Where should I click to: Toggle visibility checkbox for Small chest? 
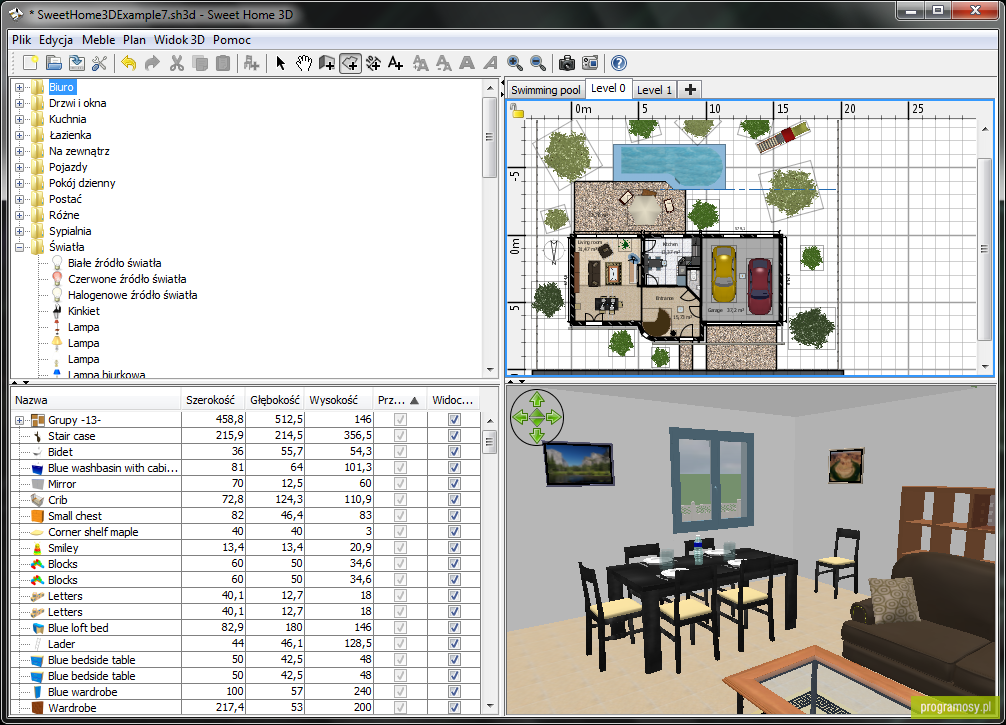[x=454, y=516]
